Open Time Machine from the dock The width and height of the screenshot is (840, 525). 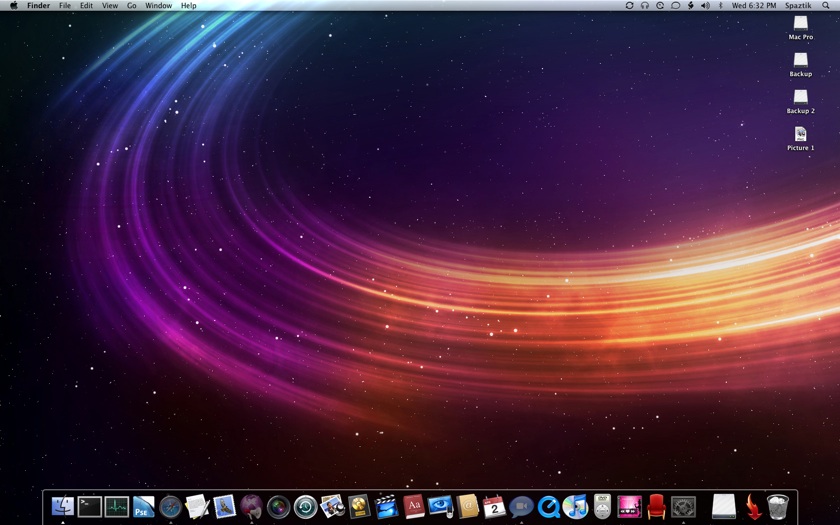(x=305, y=507)
